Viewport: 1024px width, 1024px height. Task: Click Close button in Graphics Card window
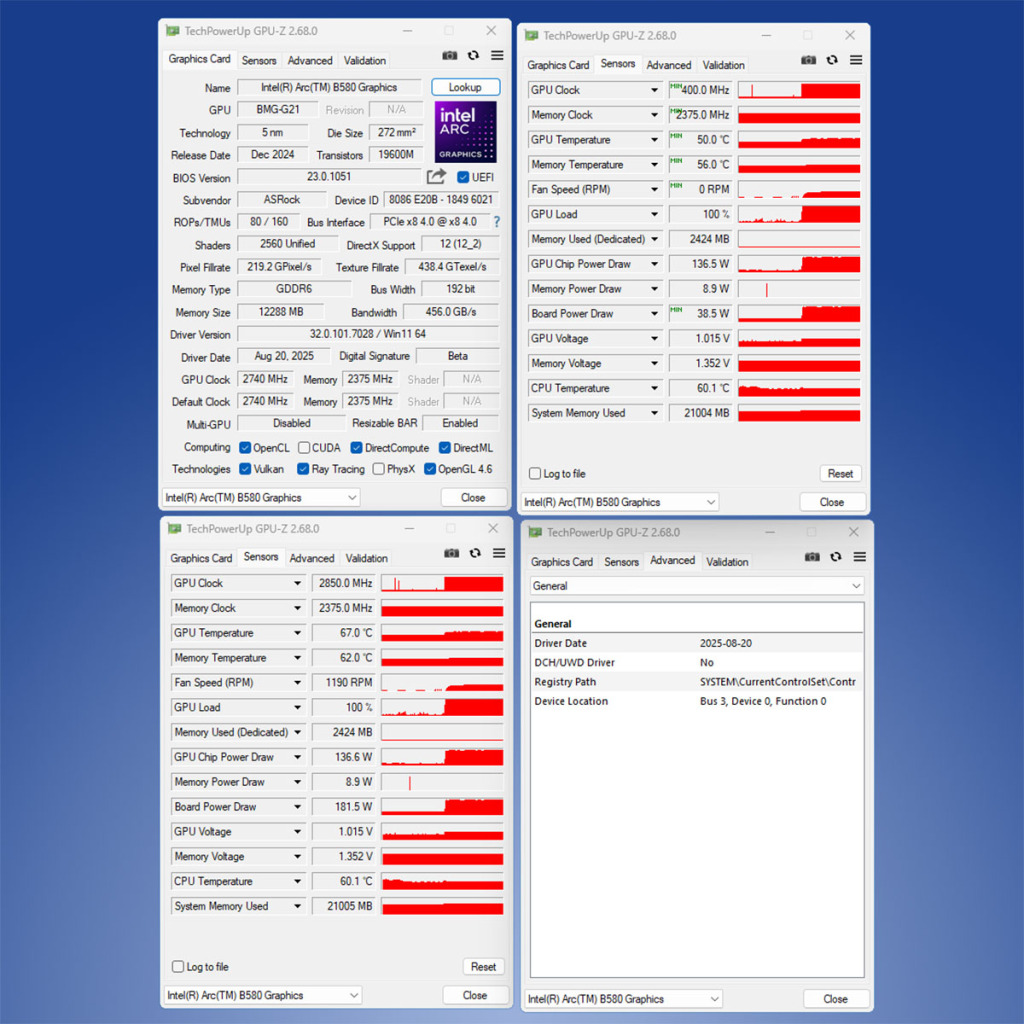pos(473,498)
